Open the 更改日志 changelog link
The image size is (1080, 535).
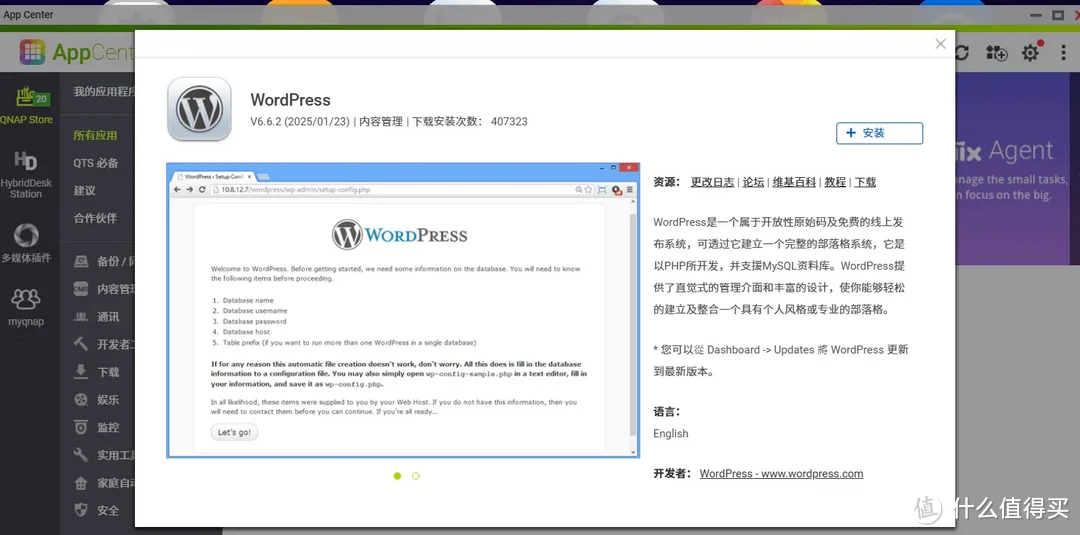click(712, 182)
